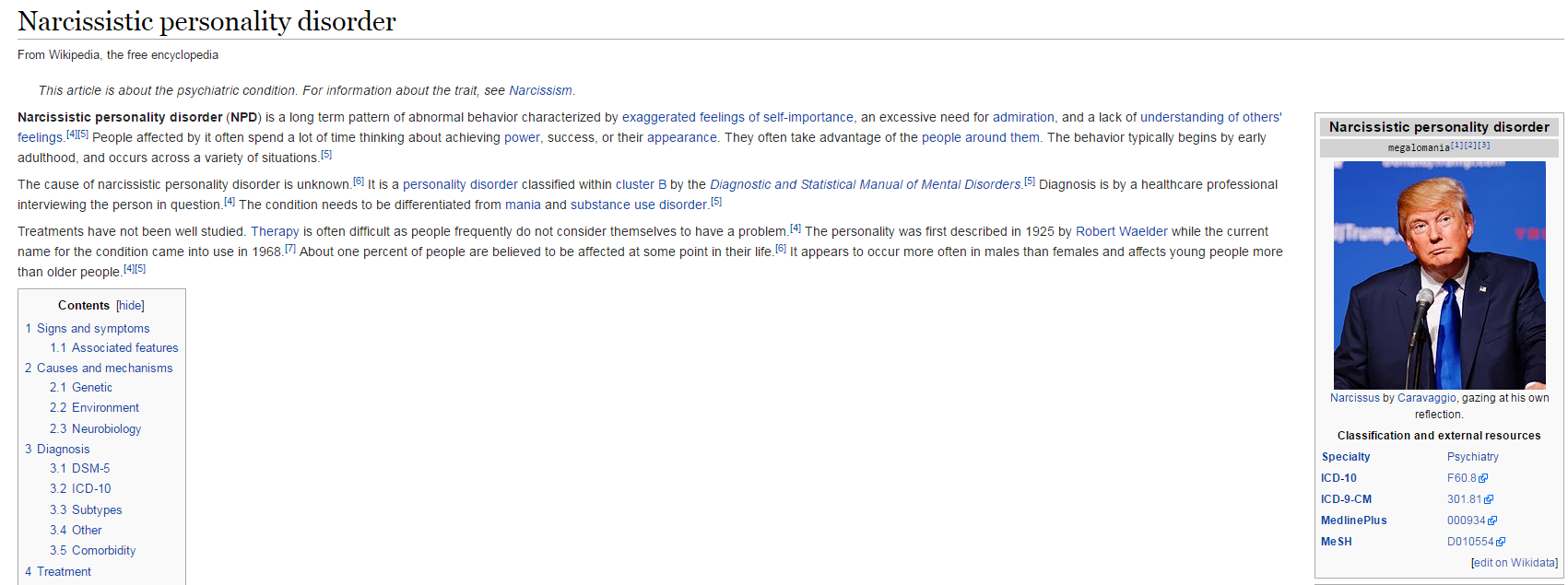Follow the 'people around them' link
The image size is (1568, 585).
tap(981, 137)
